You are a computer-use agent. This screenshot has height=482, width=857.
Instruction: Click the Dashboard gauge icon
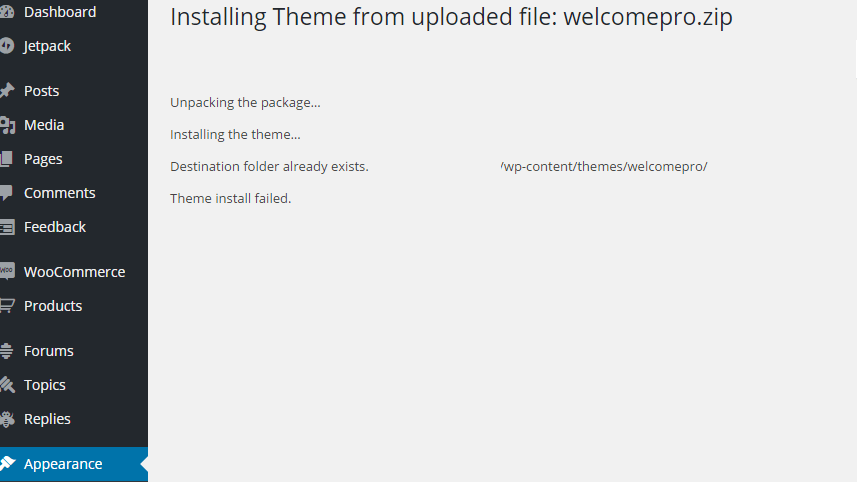[7, 12]
